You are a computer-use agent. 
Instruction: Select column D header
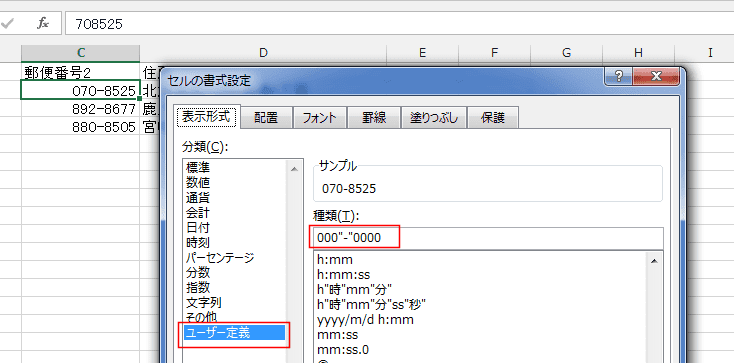click(x=263, y=52)
